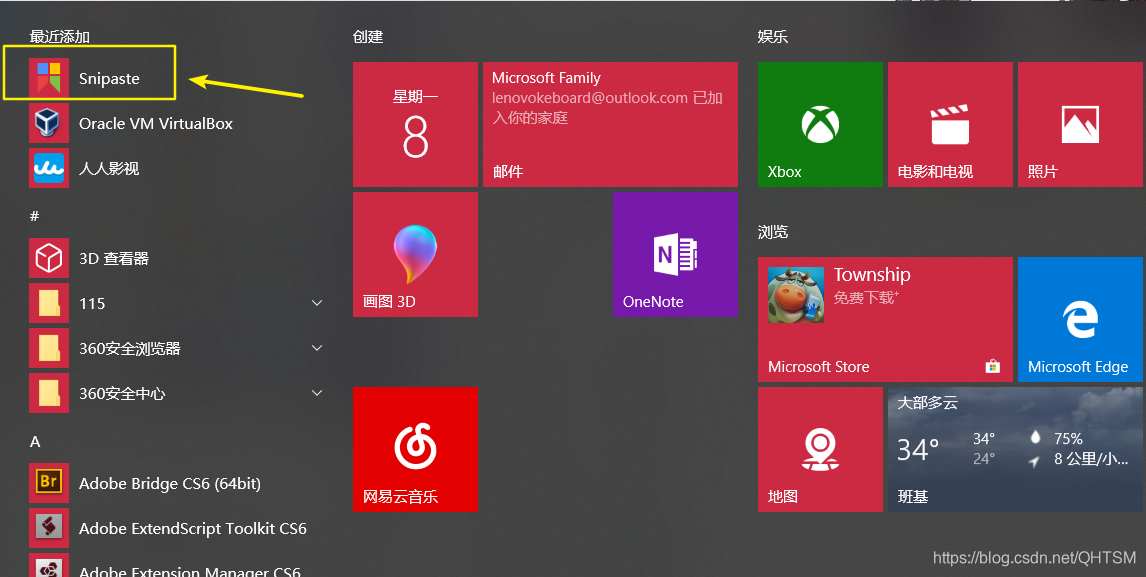Open the 地图 maps tile
1146x577 pixels.
[820, 449]
